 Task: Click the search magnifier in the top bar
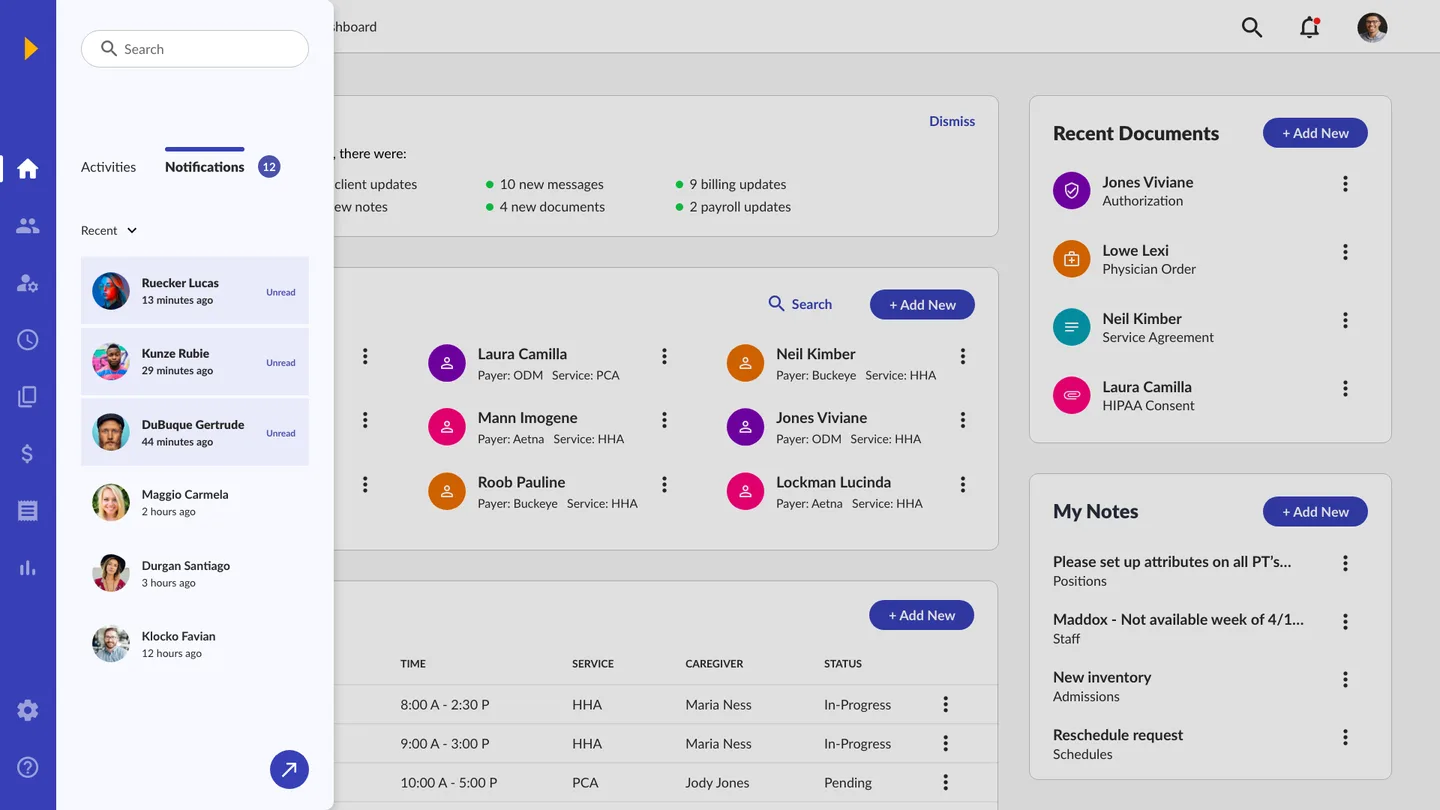[1252, 27]
